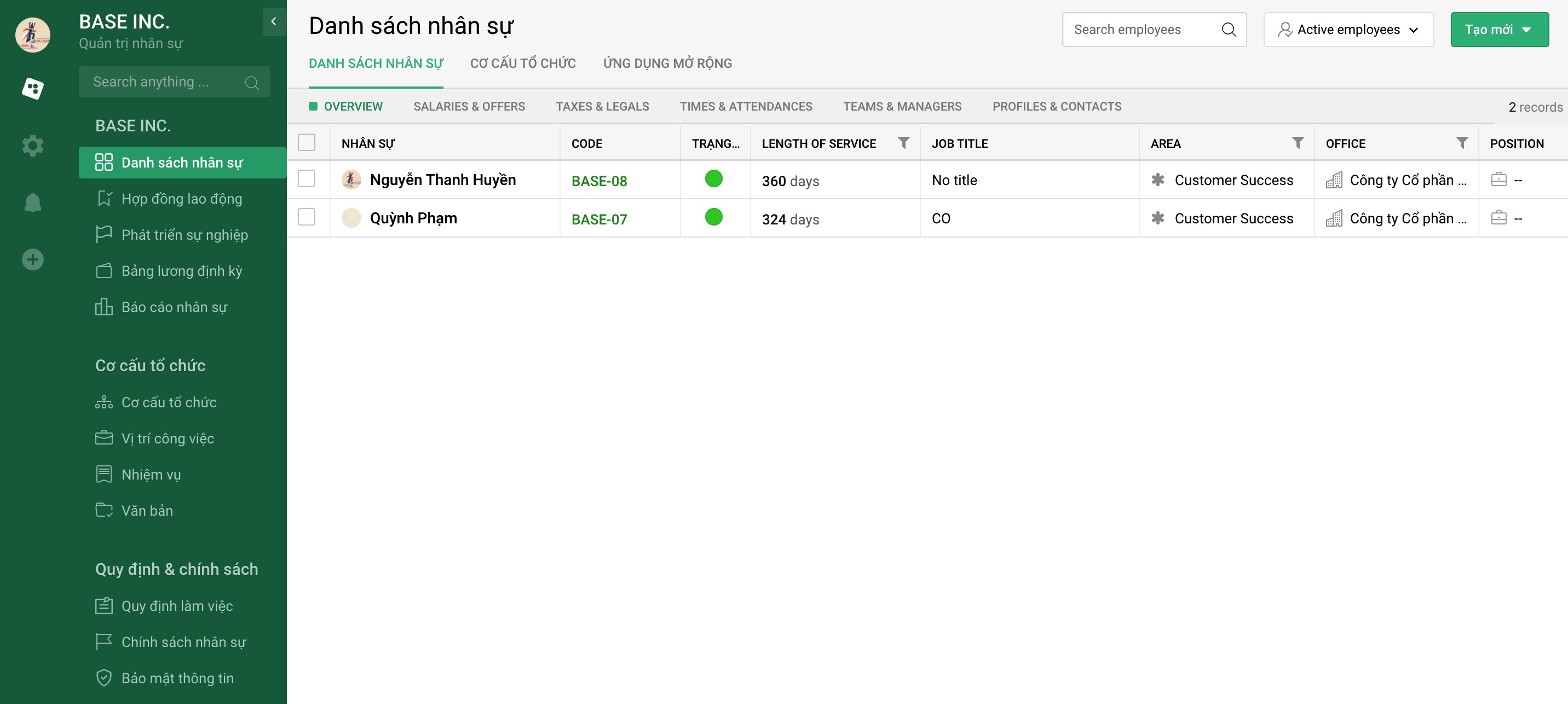Image resolution: width=1568 pixels, height=704 pixels.
Task: Open the Salaries & Offers tab
Action: click(x=469, y=107)
